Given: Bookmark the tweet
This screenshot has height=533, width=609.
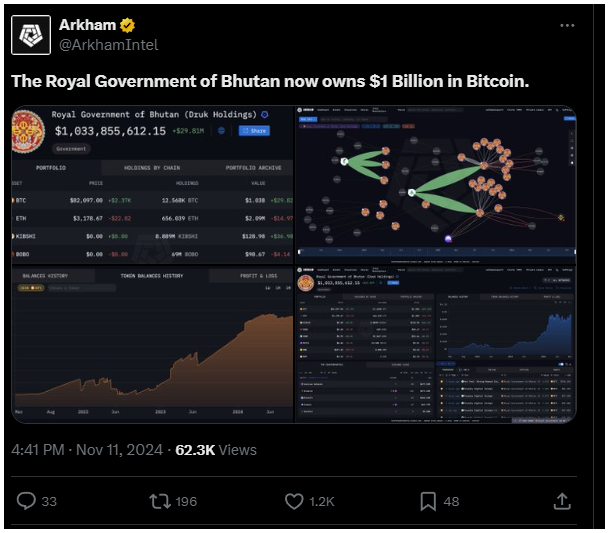Looking at the screenshot, I should coord(428,501).
